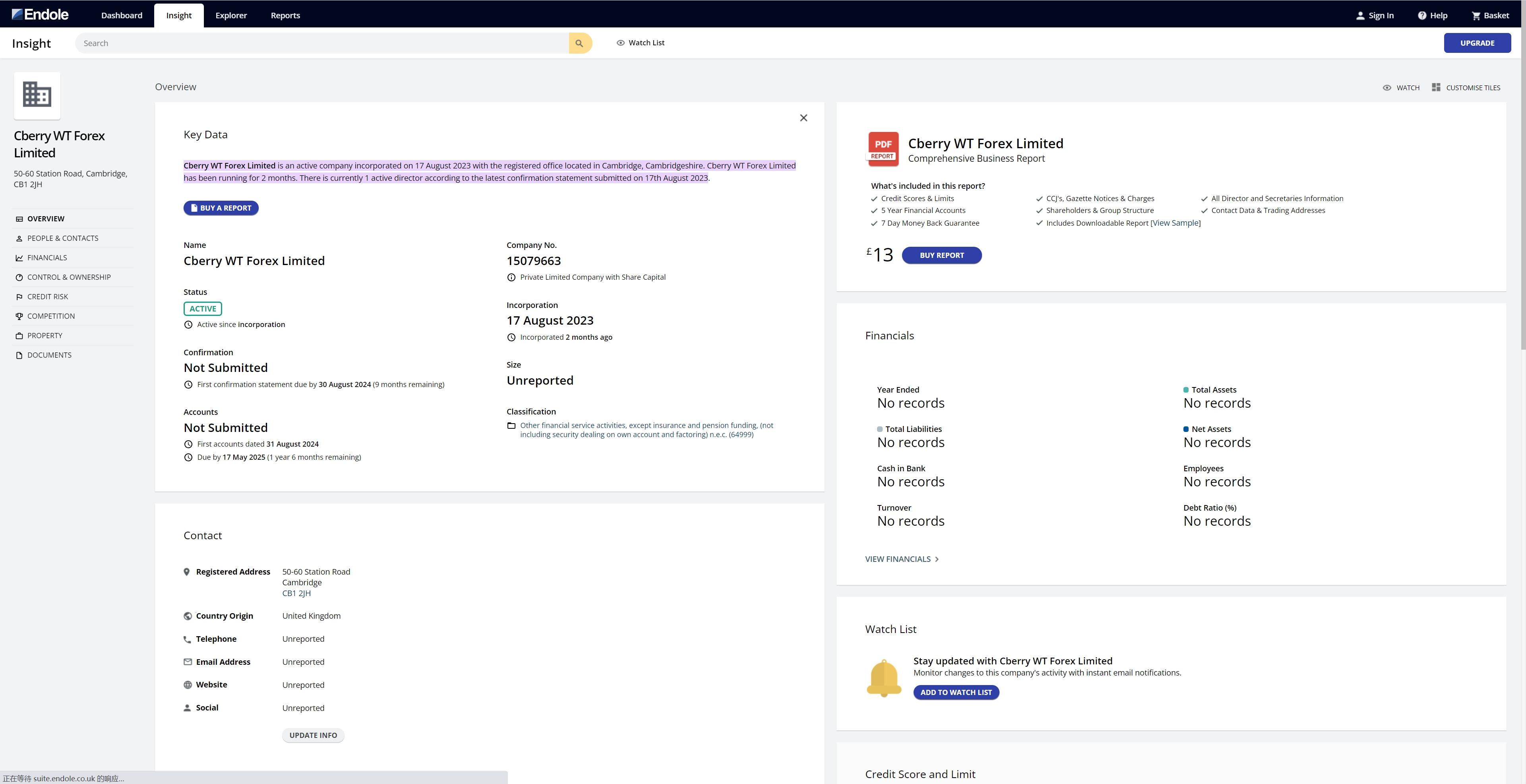Close the Key Data tile

[x=803, y=118]
